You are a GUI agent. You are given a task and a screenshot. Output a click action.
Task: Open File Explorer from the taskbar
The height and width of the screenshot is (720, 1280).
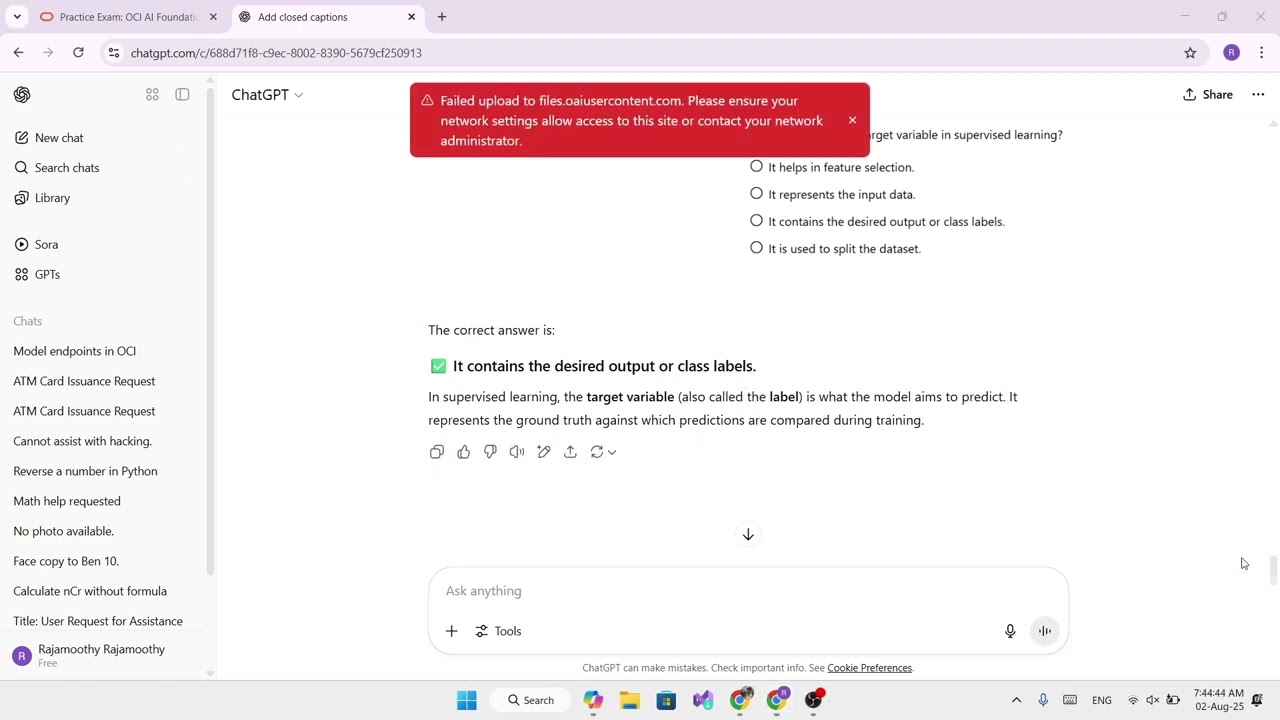pyautogui.click(x=629, y=700)
